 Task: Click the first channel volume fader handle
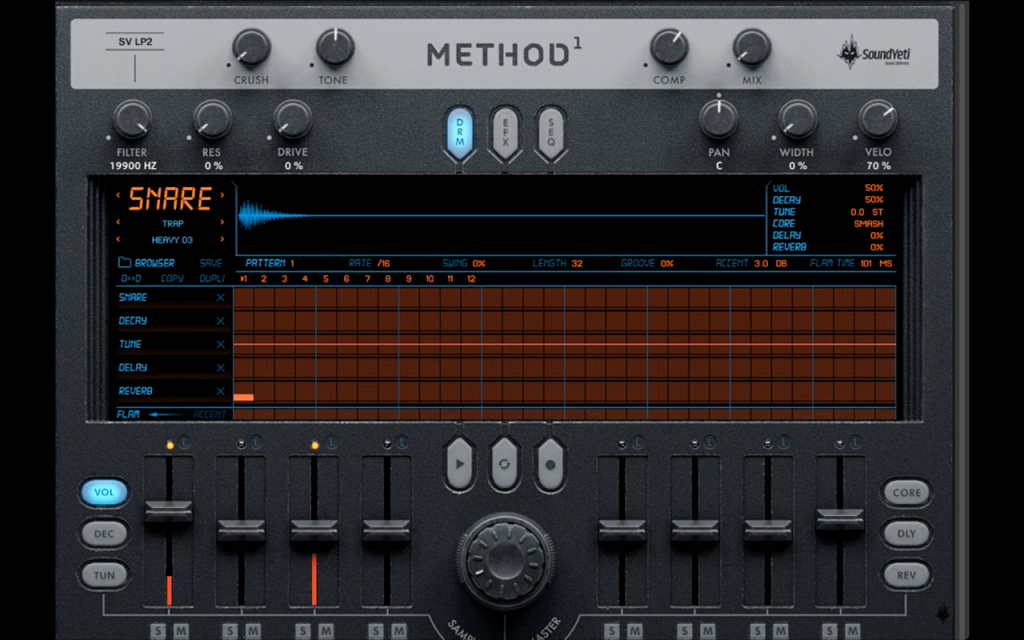168,511
